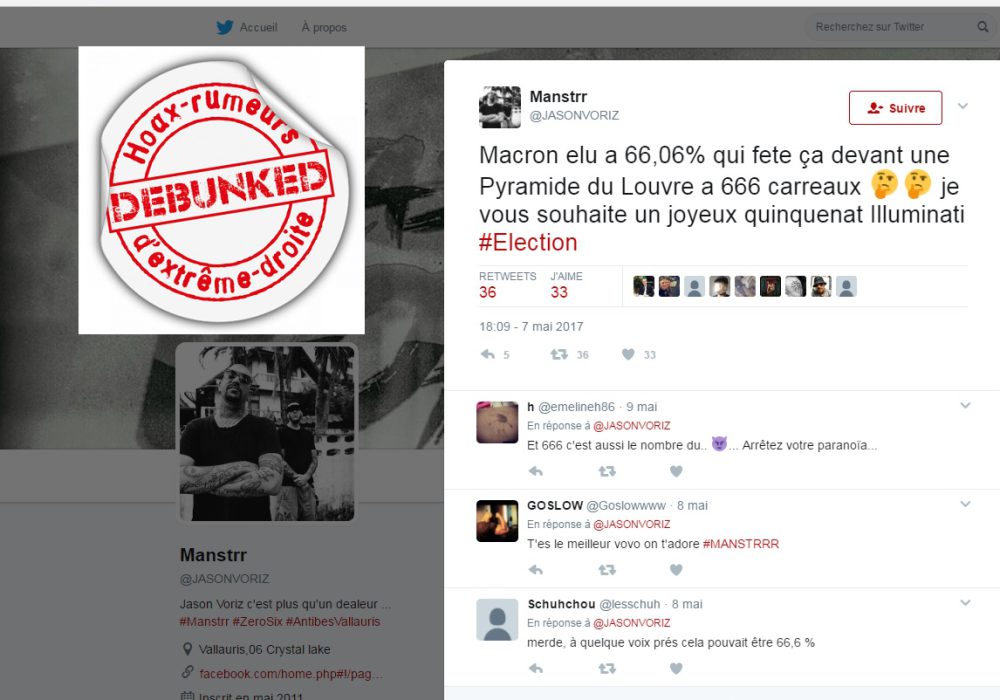
Task: Click the search magnifier icon
Action: [x=983, y=27]
